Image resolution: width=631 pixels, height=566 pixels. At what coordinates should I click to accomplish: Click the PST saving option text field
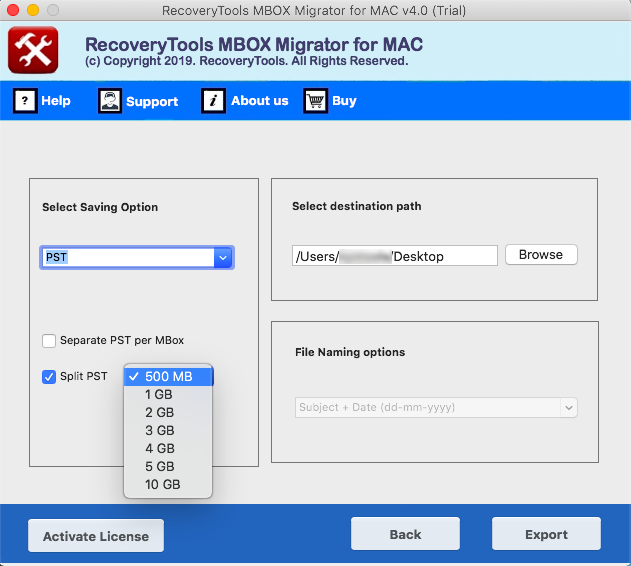[128, 258]
